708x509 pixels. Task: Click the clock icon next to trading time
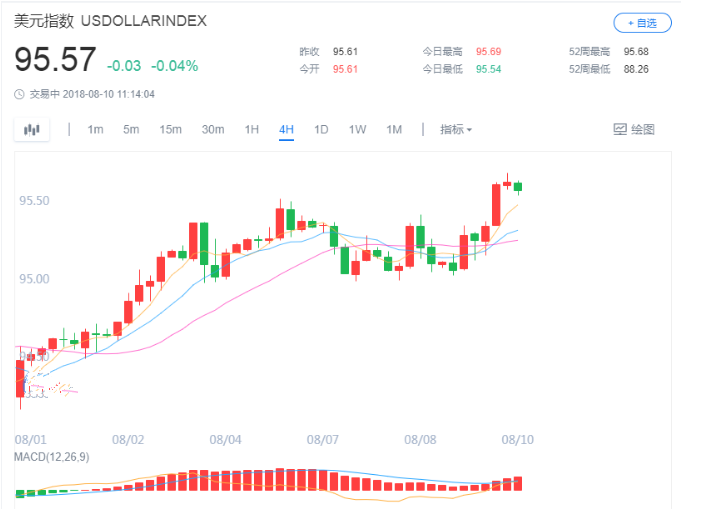[x=19, y=94]
